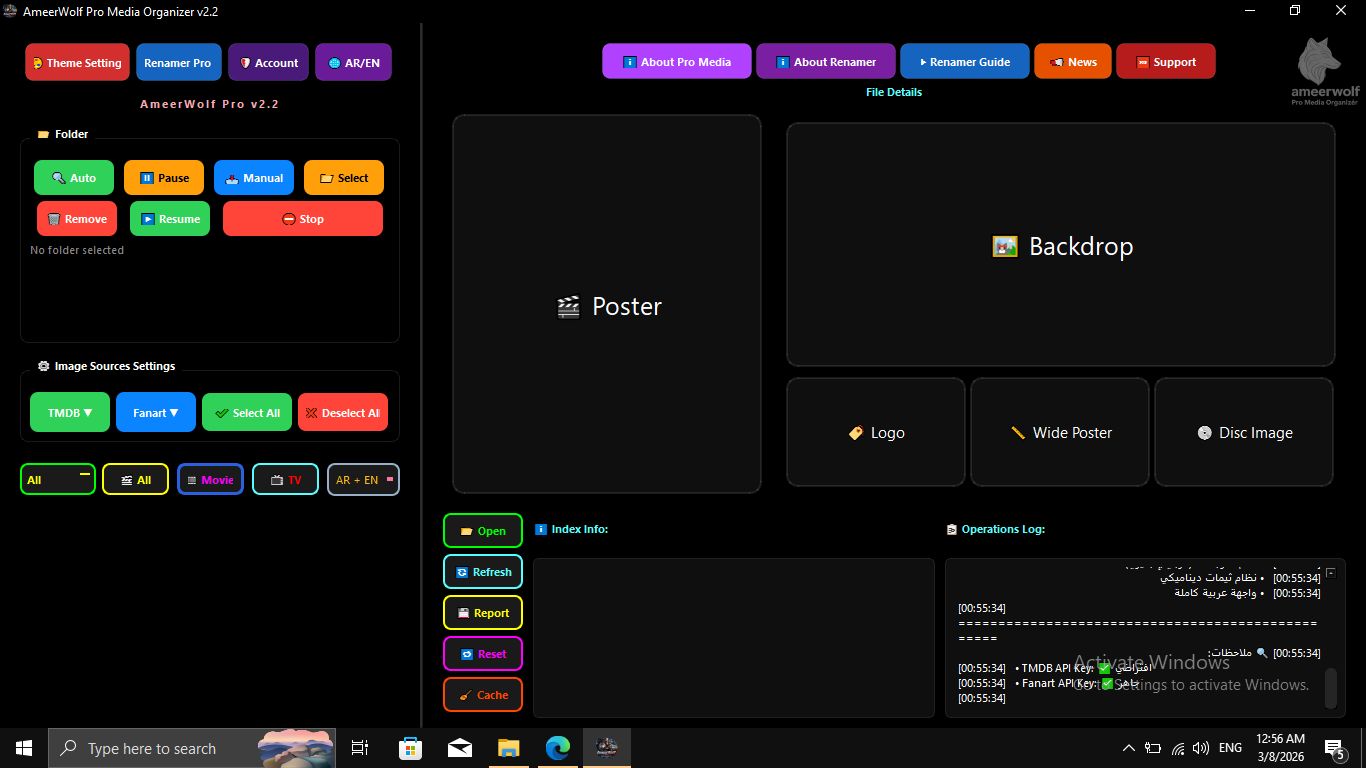Open File Explorer from the taskbar
Image resolution: width=1366 pixels, height=768 pixels.
tap(509, 748)
